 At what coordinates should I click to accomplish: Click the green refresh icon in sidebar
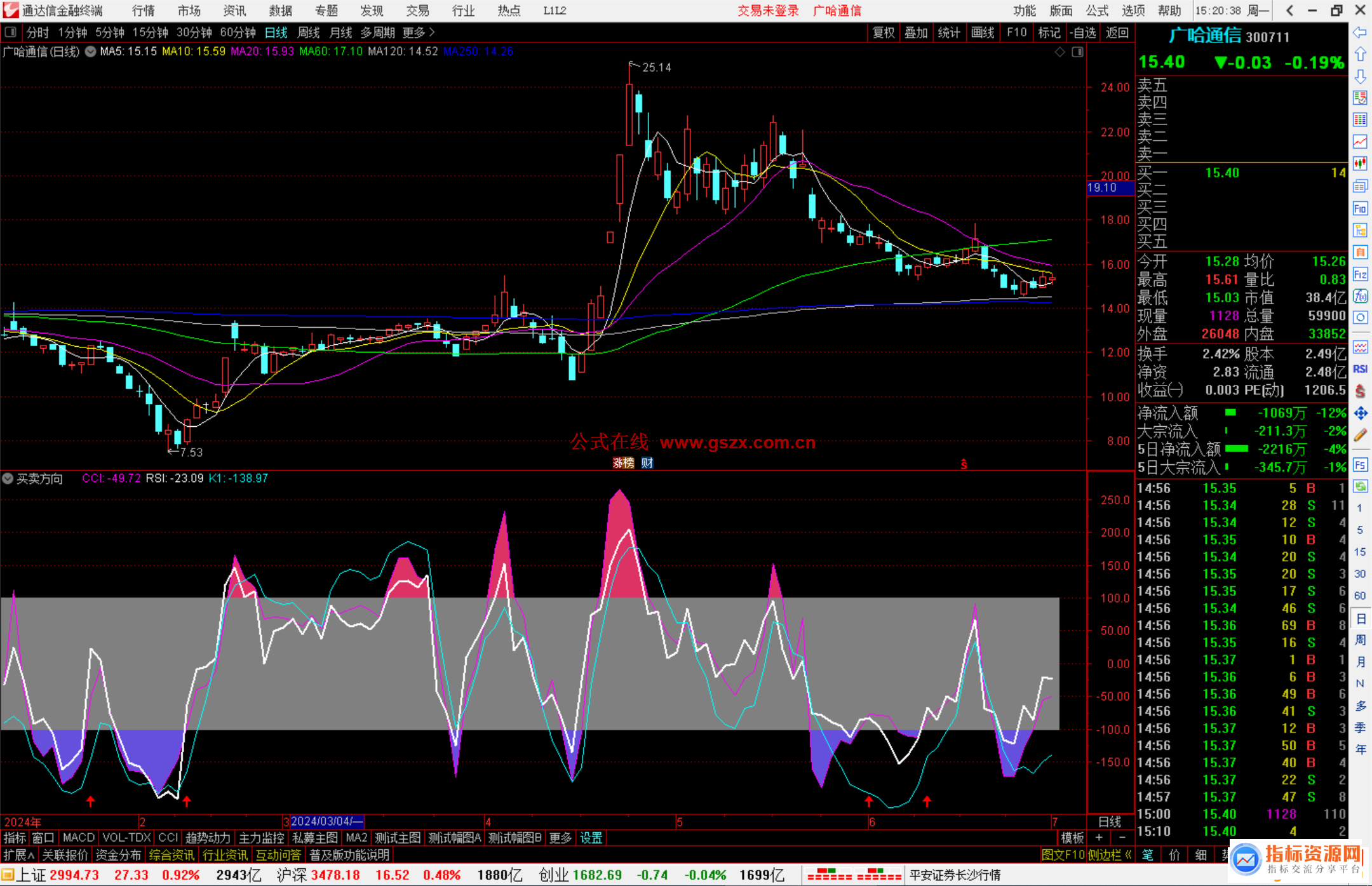[x=1360, y=487]
